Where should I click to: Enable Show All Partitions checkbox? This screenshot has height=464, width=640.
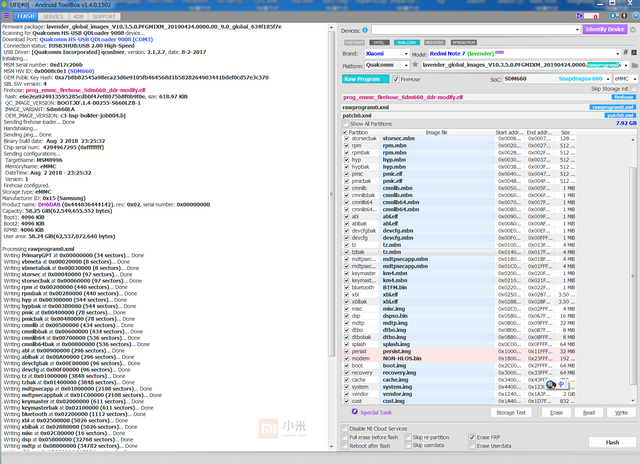point(346,124)
